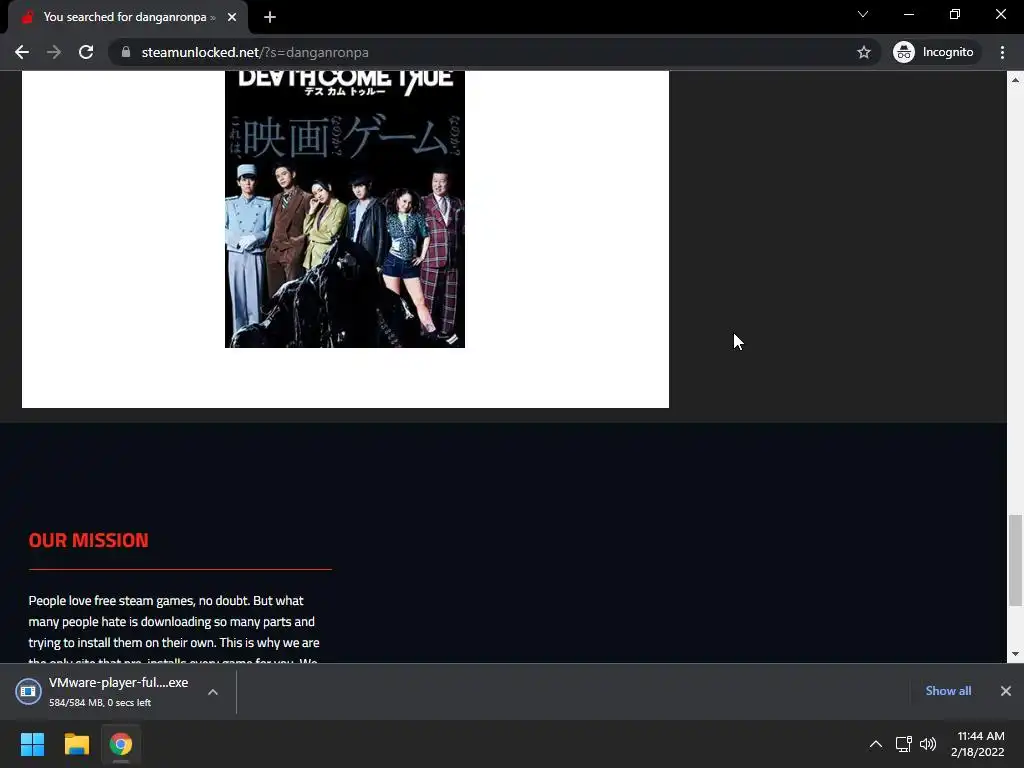This screenshot has width=1024, height=768.
Task: Open File Explorer from the taskbar
Action: (76, 744)
